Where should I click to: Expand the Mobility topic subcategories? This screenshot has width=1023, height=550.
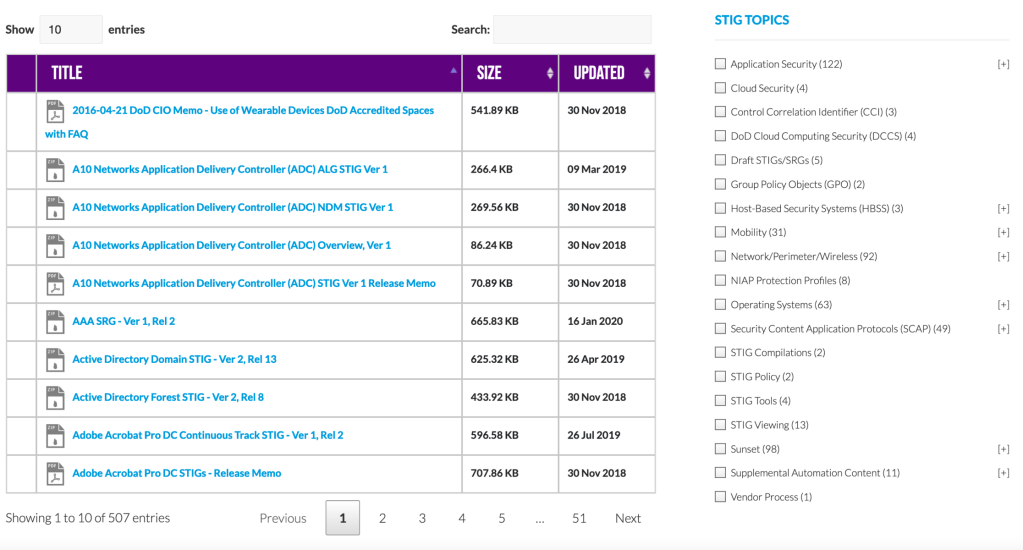(x=1003, y=233)
